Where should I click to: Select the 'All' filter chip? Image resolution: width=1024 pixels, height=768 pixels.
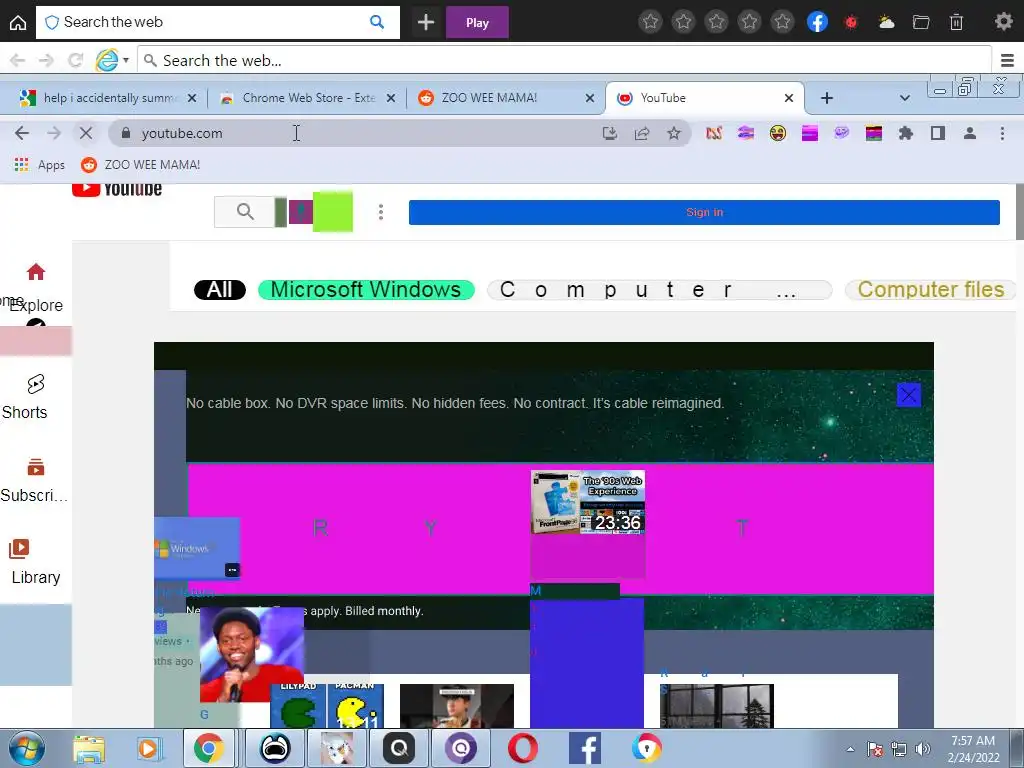tap(220, 290)
